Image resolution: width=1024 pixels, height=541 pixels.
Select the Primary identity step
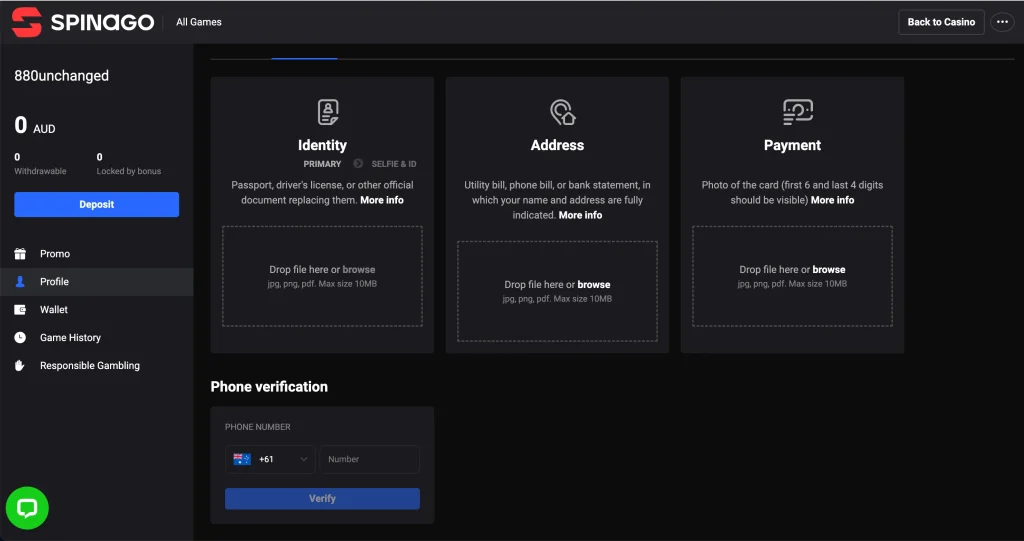pos(323,164)
